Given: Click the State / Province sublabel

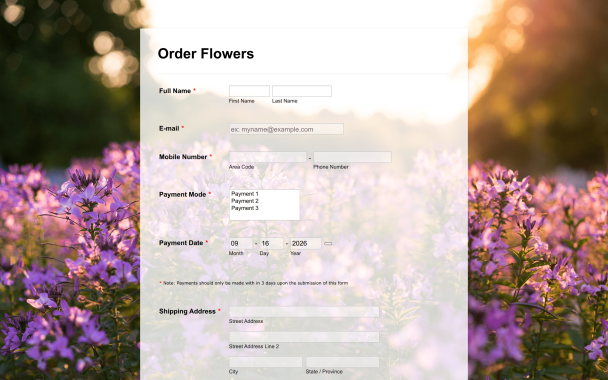Looking at the screenshot, I should pyautogui.click(x=324, y=371).
